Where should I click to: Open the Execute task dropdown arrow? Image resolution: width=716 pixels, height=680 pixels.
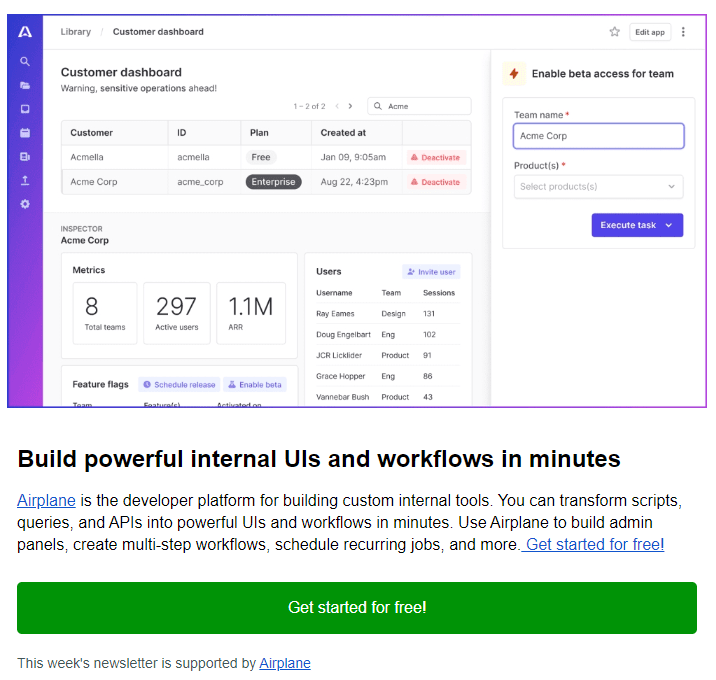[669, 225]
